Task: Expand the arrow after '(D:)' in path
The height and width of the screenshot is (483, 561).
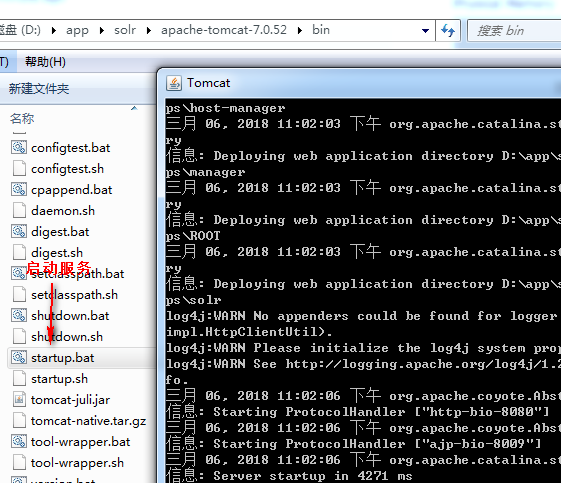Action: click(x=54, y=30)
